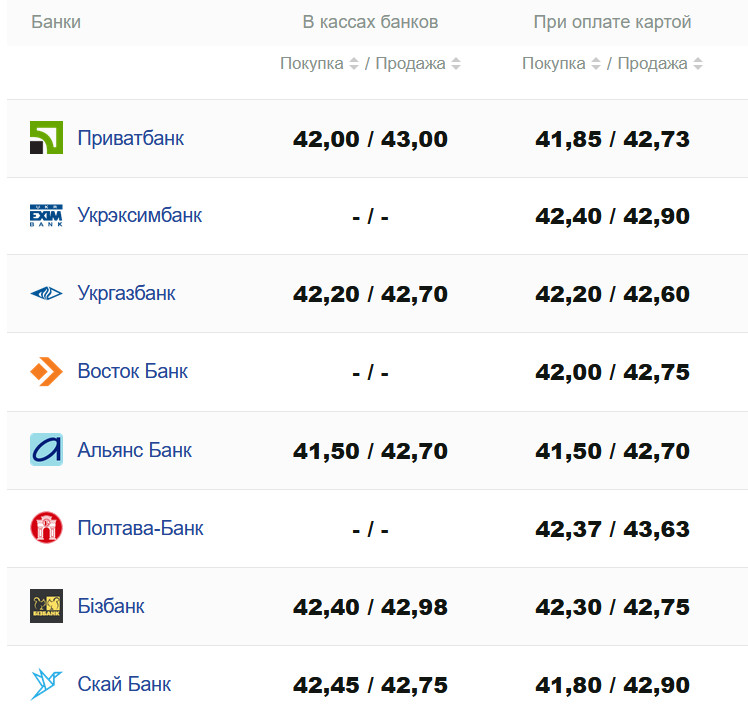Go to Восток Банк page
Viewport: 748px width, 709px height.
click(x=133, y=372)
